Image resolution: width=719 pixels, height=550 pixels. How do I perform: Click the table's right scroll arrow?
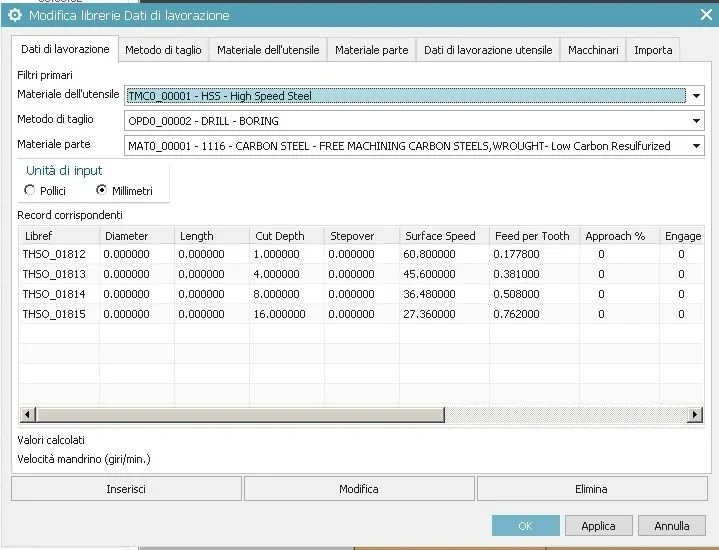695,415
